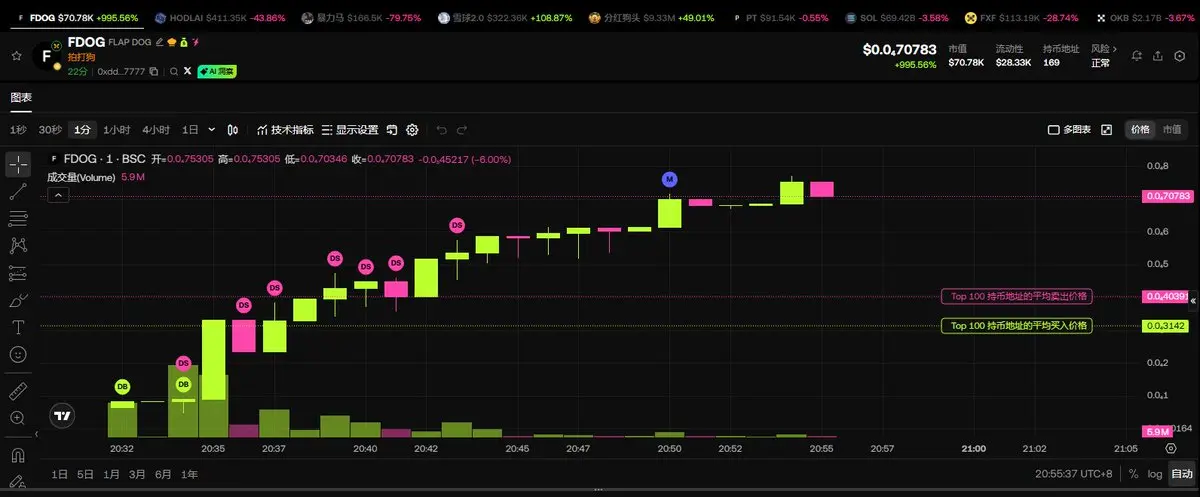The image size is (1200, 497).
Task: Open the hexagon settings icon in header
Action: click(x=1180, y=56)
